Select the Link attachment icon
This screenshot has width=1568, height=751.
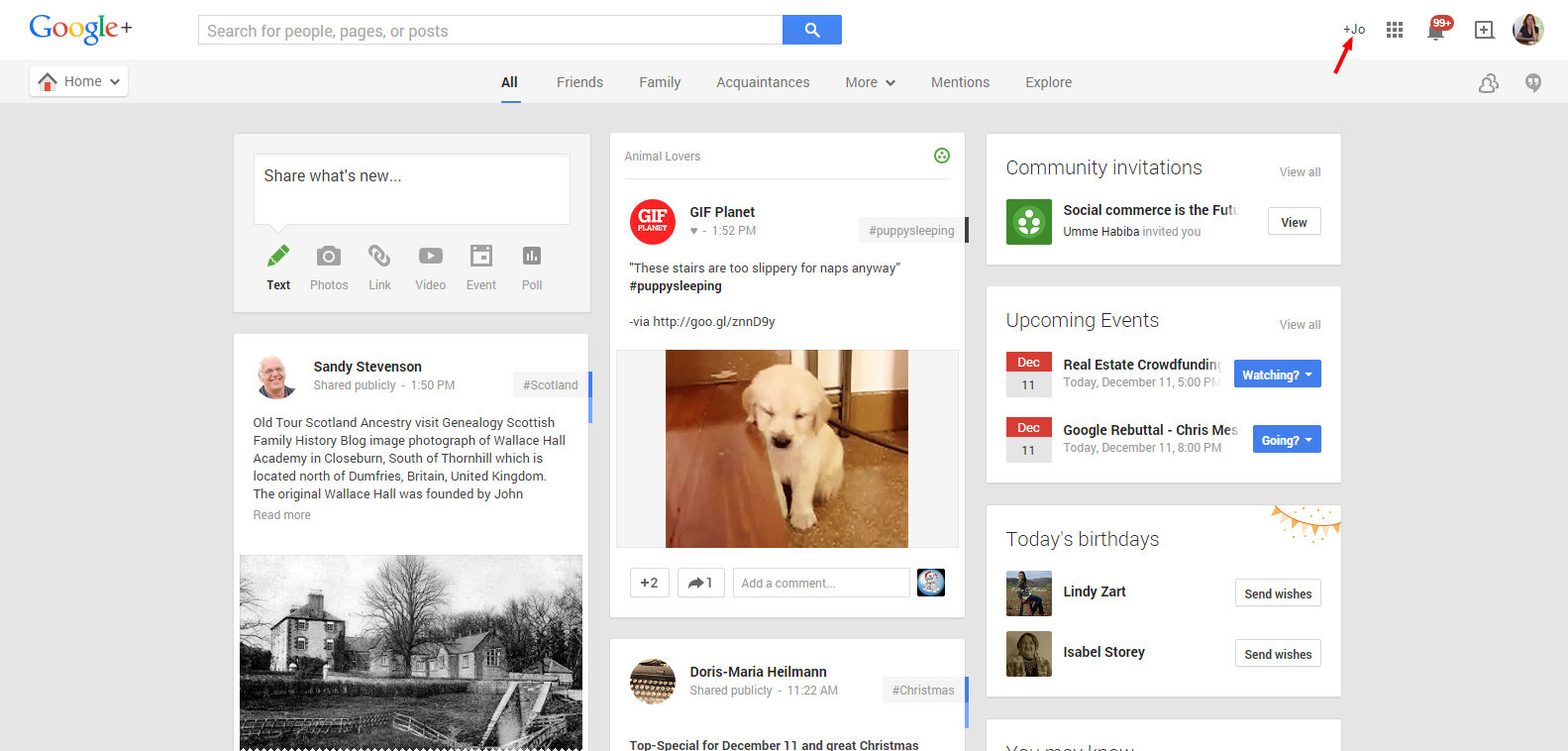[379, 257]
